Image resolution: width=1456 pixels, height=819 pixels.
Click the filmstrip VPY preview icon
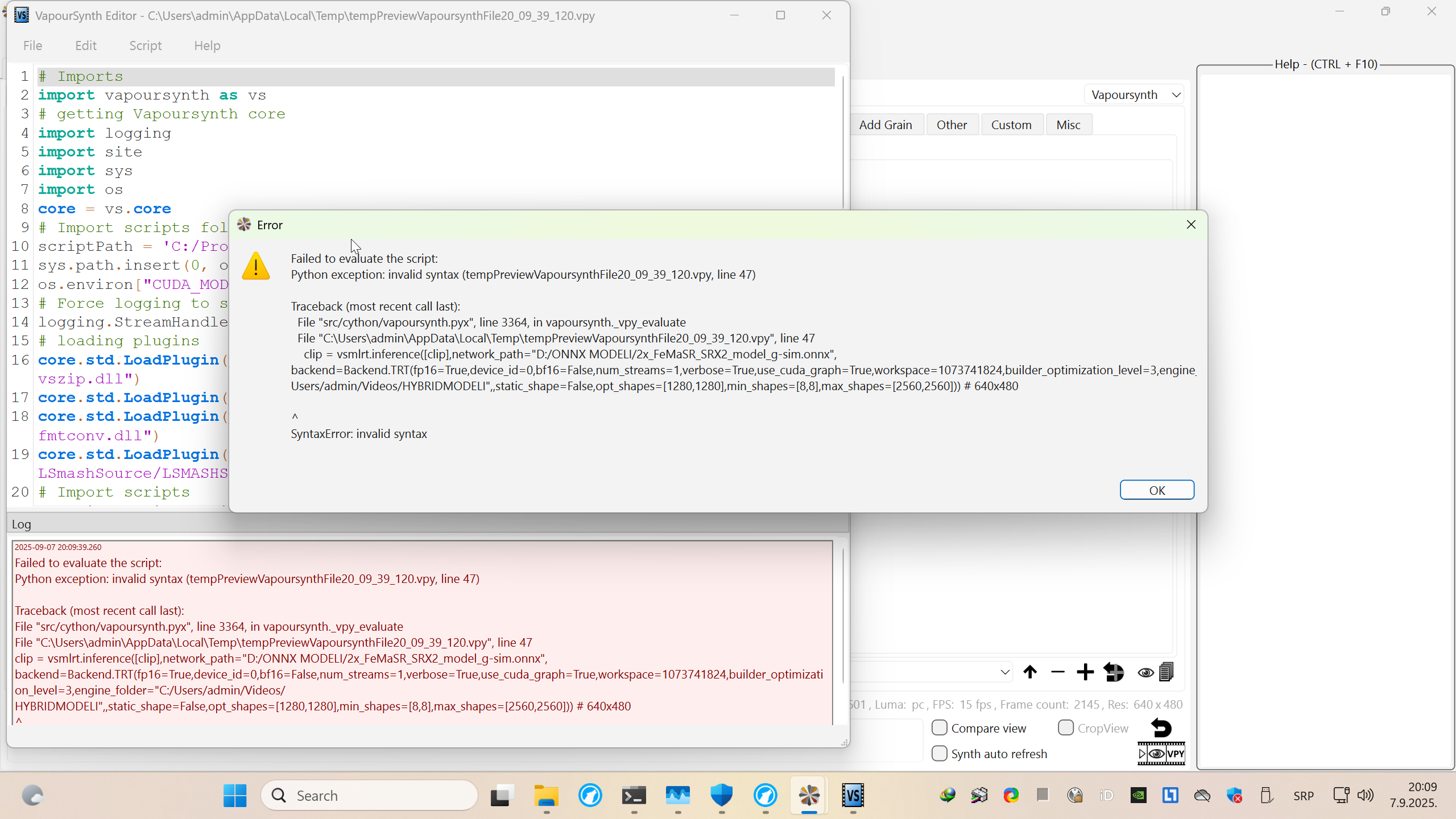1161,754
